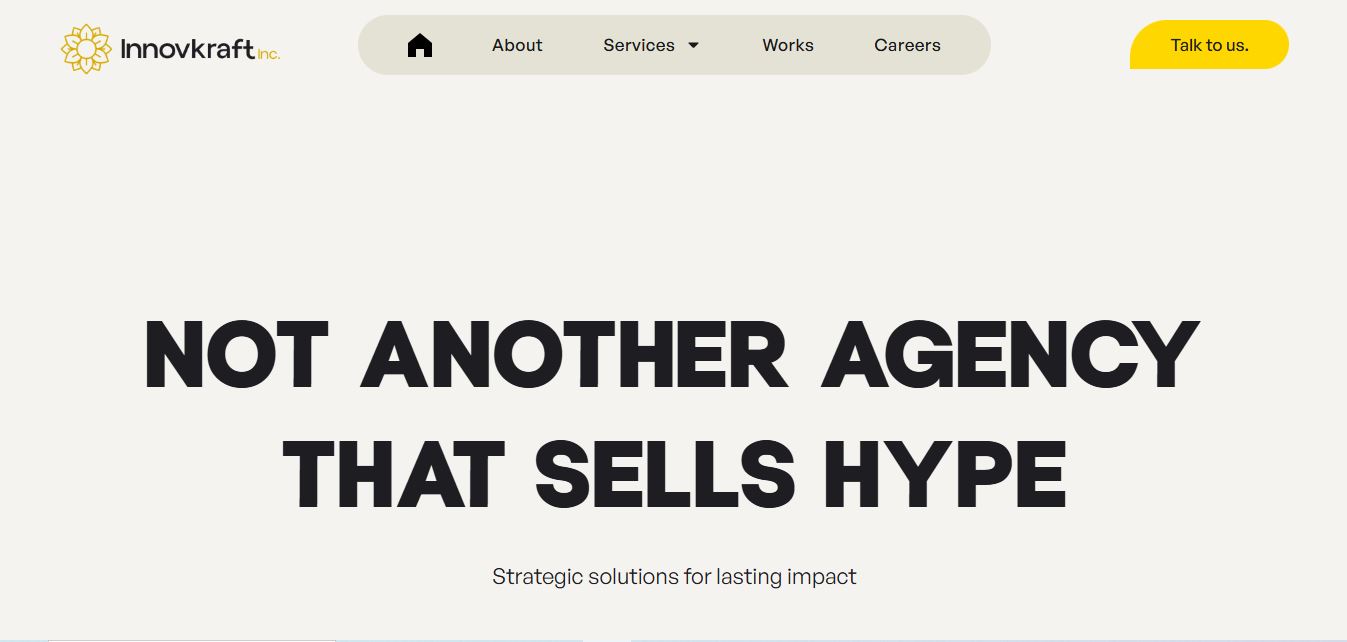This screenshot has height=642, width=1347.
Task: Go to the About page
Action: 517,45
